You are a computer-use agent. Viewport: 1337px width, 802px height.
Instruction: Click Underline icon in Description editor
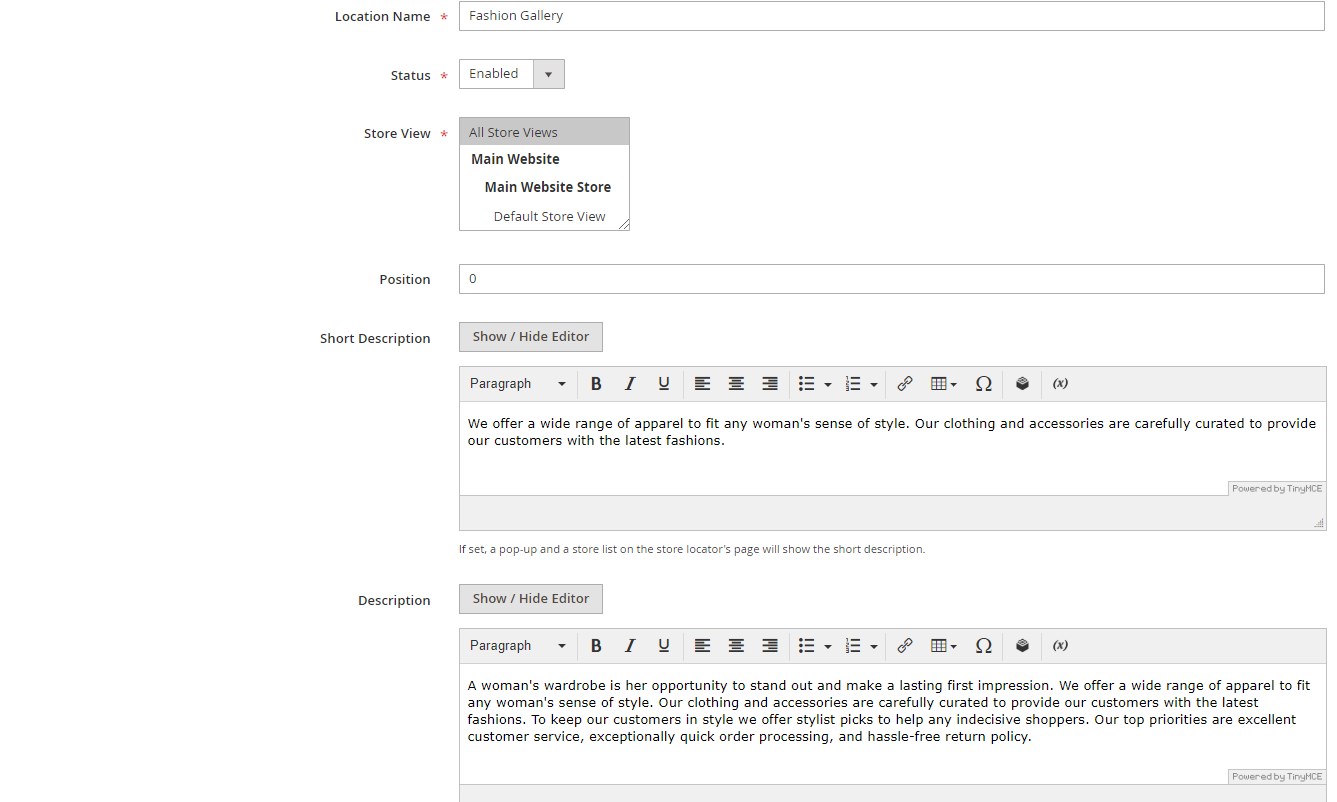663,646
